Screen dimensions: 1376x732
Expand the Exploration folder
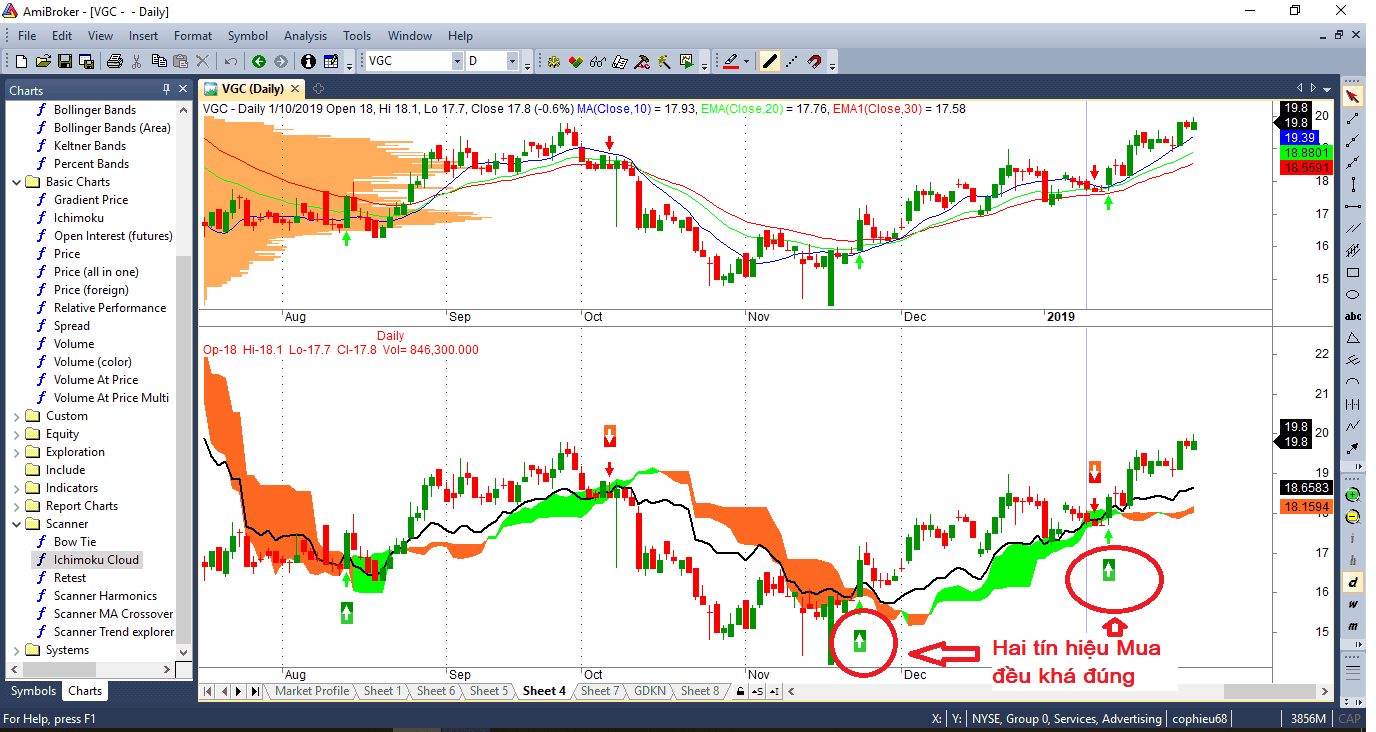[x=17, y=452]
